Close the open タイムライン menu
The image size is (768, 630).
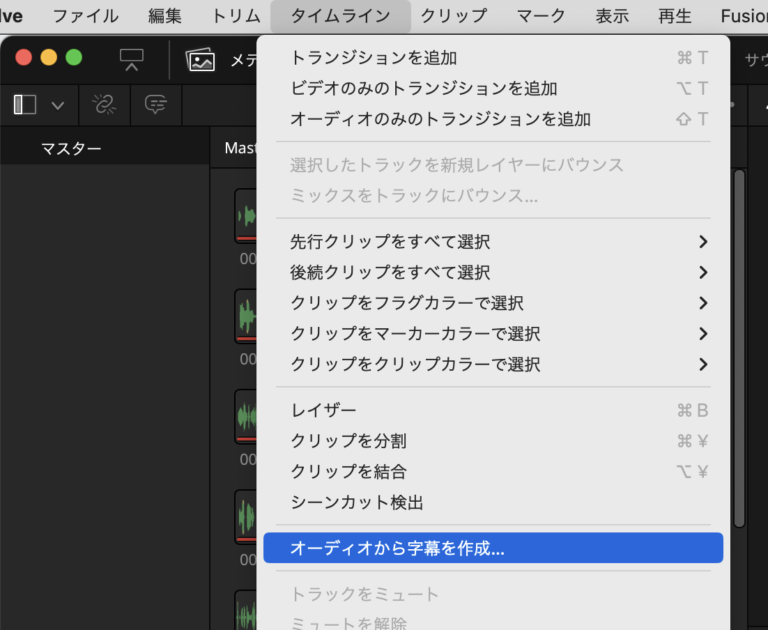[340, 16]
